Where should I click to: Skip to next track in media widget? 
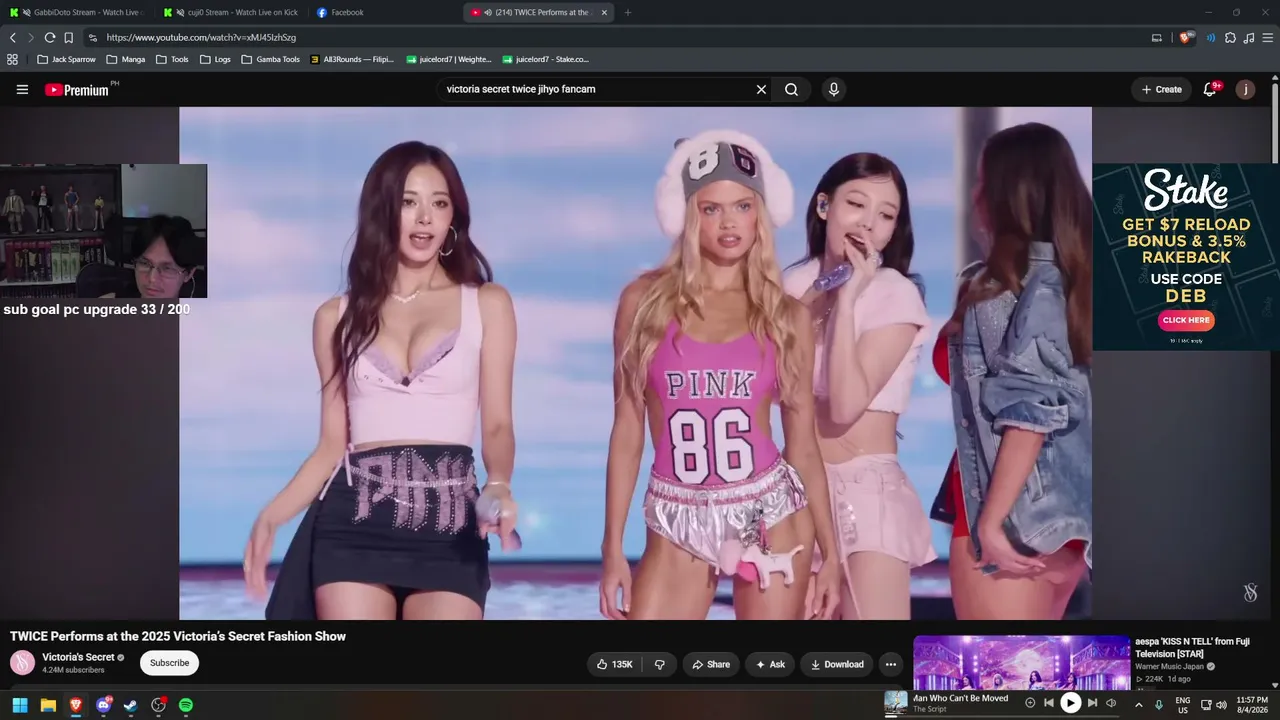click(1092, 703)
